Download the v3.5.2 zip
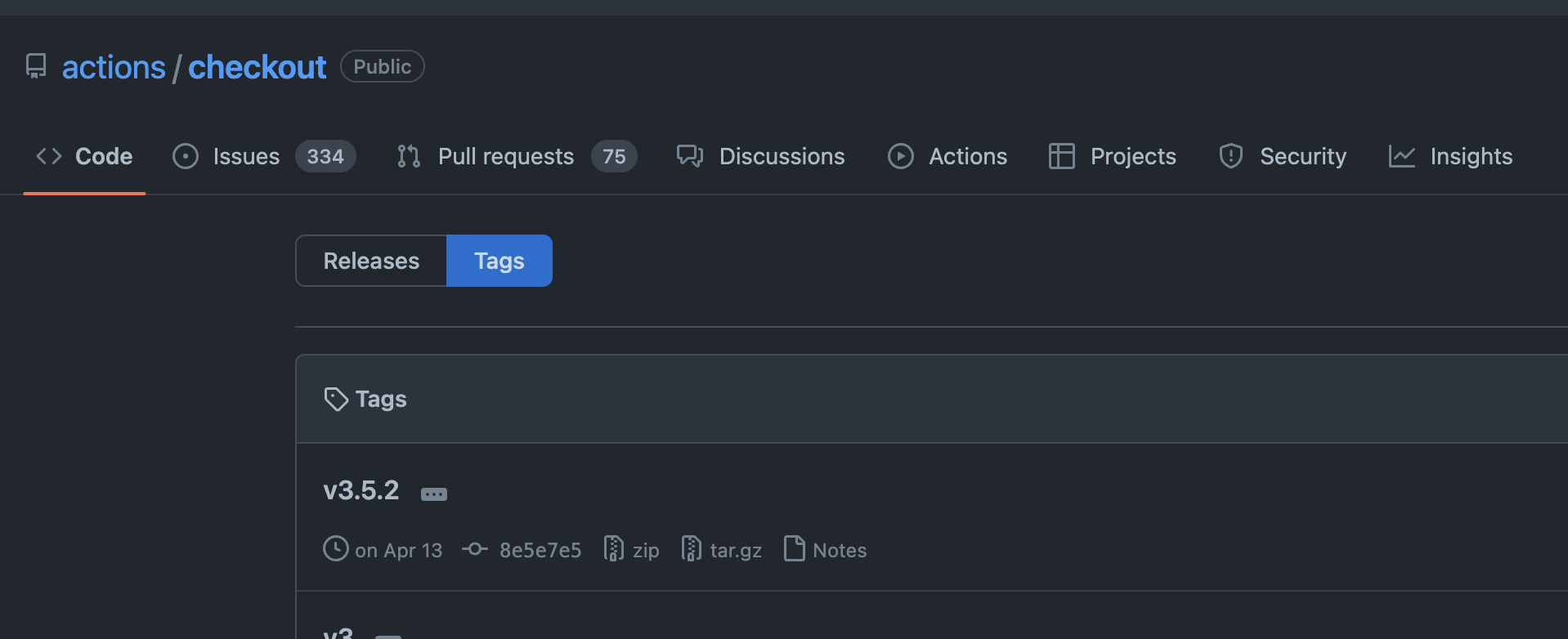1568x639 pixels. click(646, 551)
